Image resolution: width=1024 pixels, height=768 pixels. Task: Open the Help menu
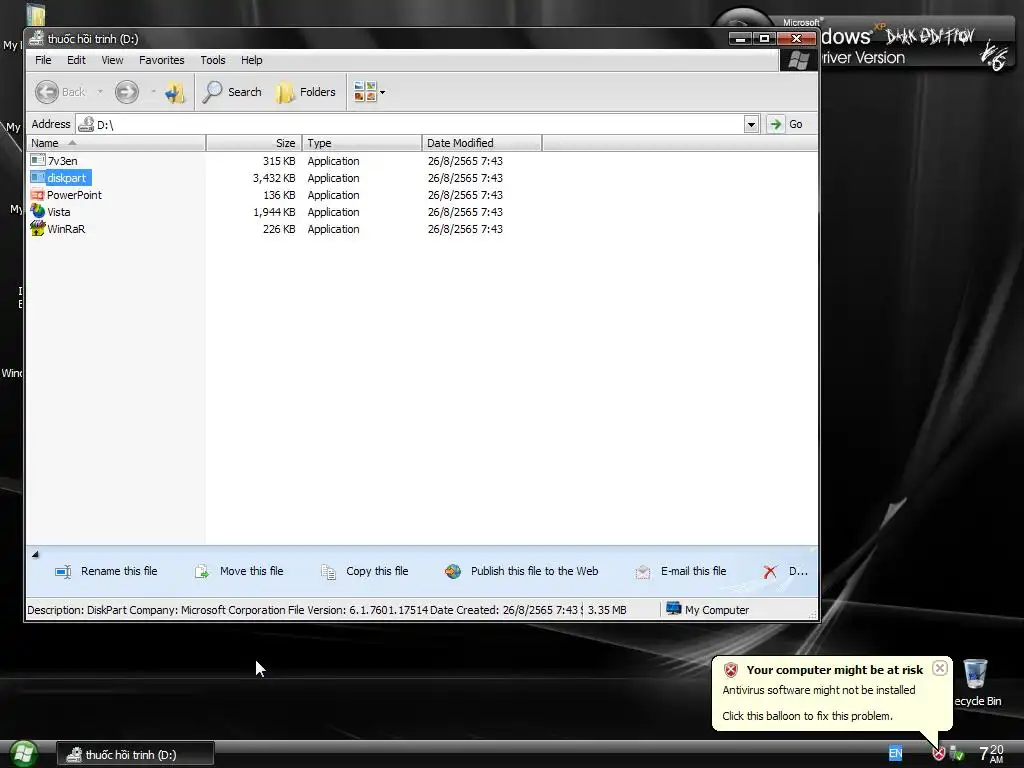pos(251,60)
